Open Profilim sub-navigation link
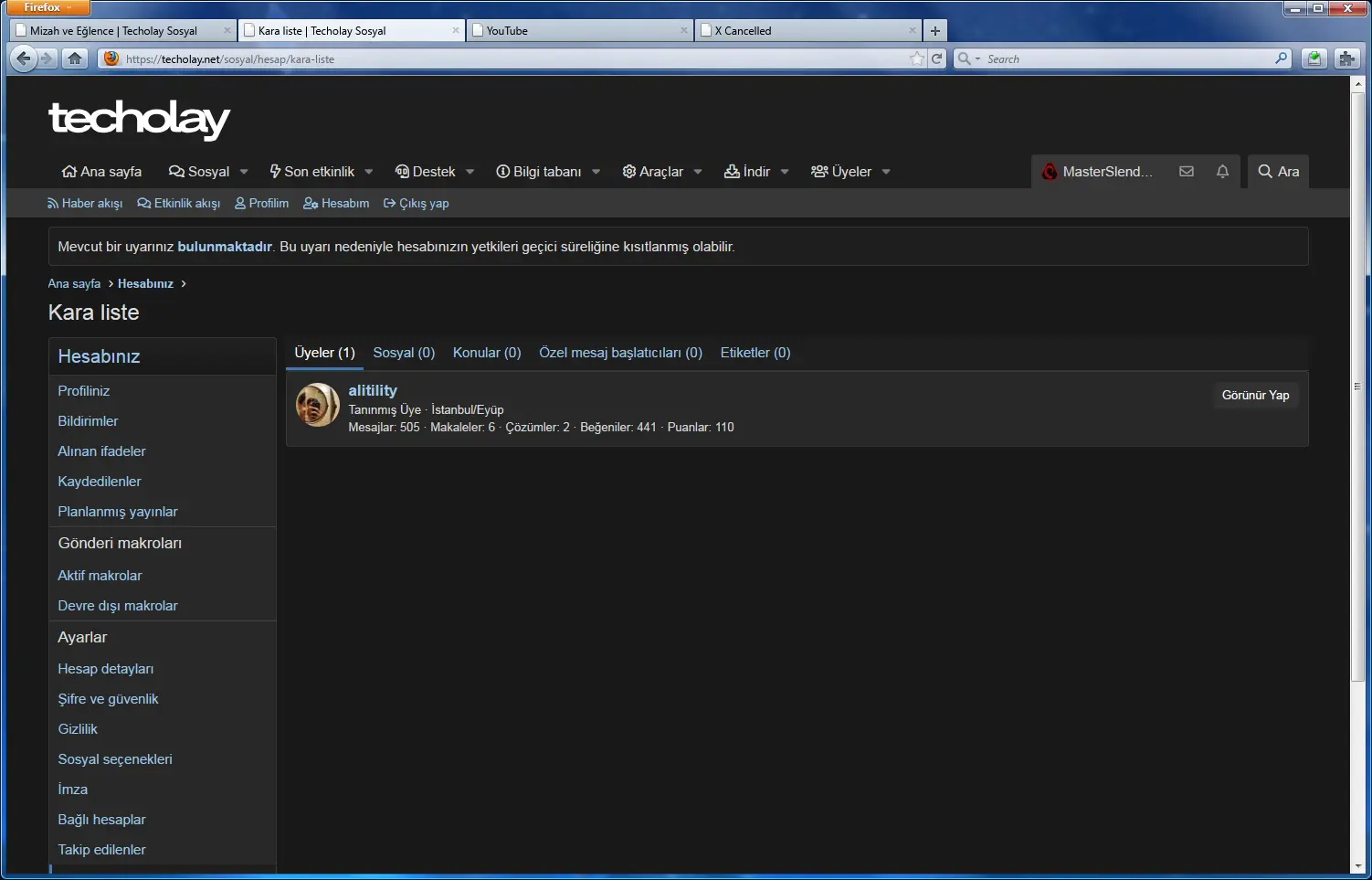The image size is (1372, 880). tap(261, 203)
